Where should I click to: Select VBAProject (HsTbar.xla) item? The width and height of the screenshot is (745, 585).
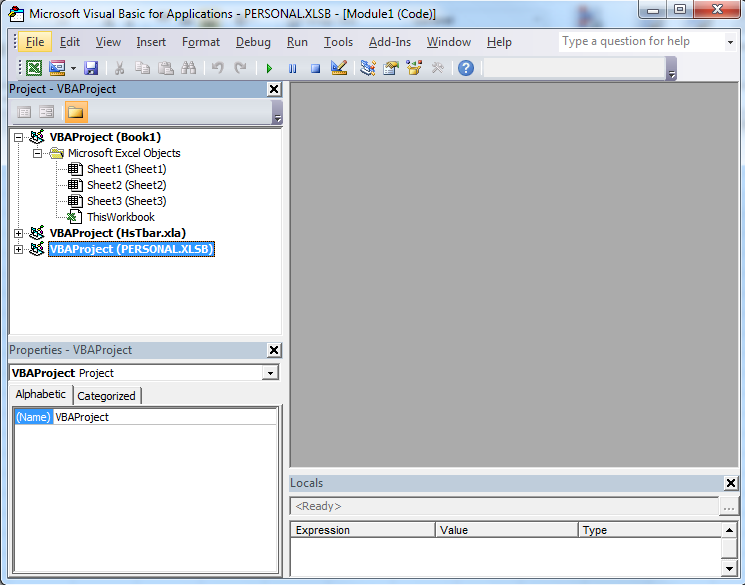(117, 233)
